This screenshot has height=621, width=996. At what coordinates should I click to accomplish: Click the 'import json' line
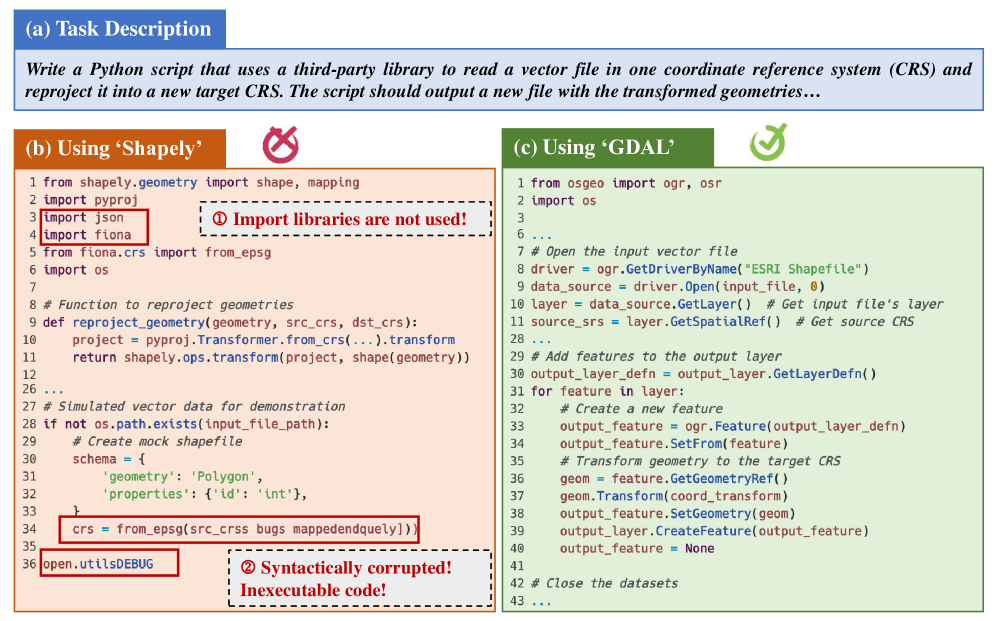(x=83, y=217)
